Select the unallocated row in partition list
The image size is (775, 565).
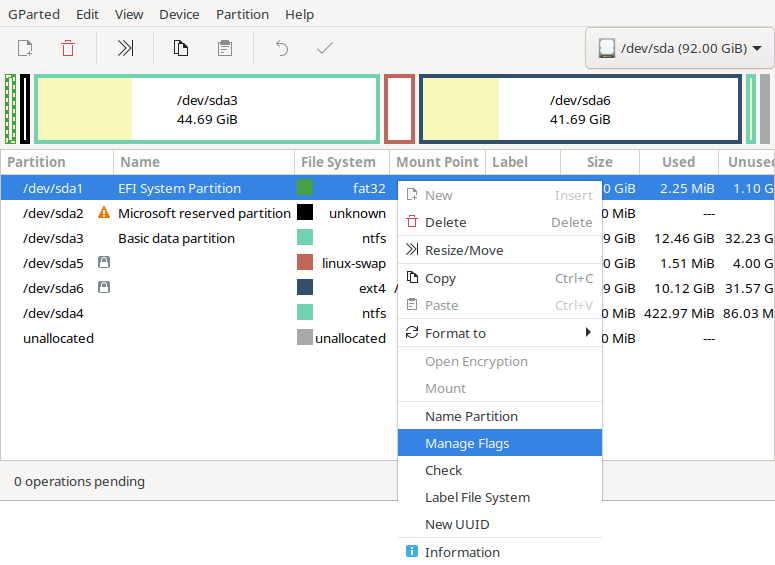pos(58,338)
